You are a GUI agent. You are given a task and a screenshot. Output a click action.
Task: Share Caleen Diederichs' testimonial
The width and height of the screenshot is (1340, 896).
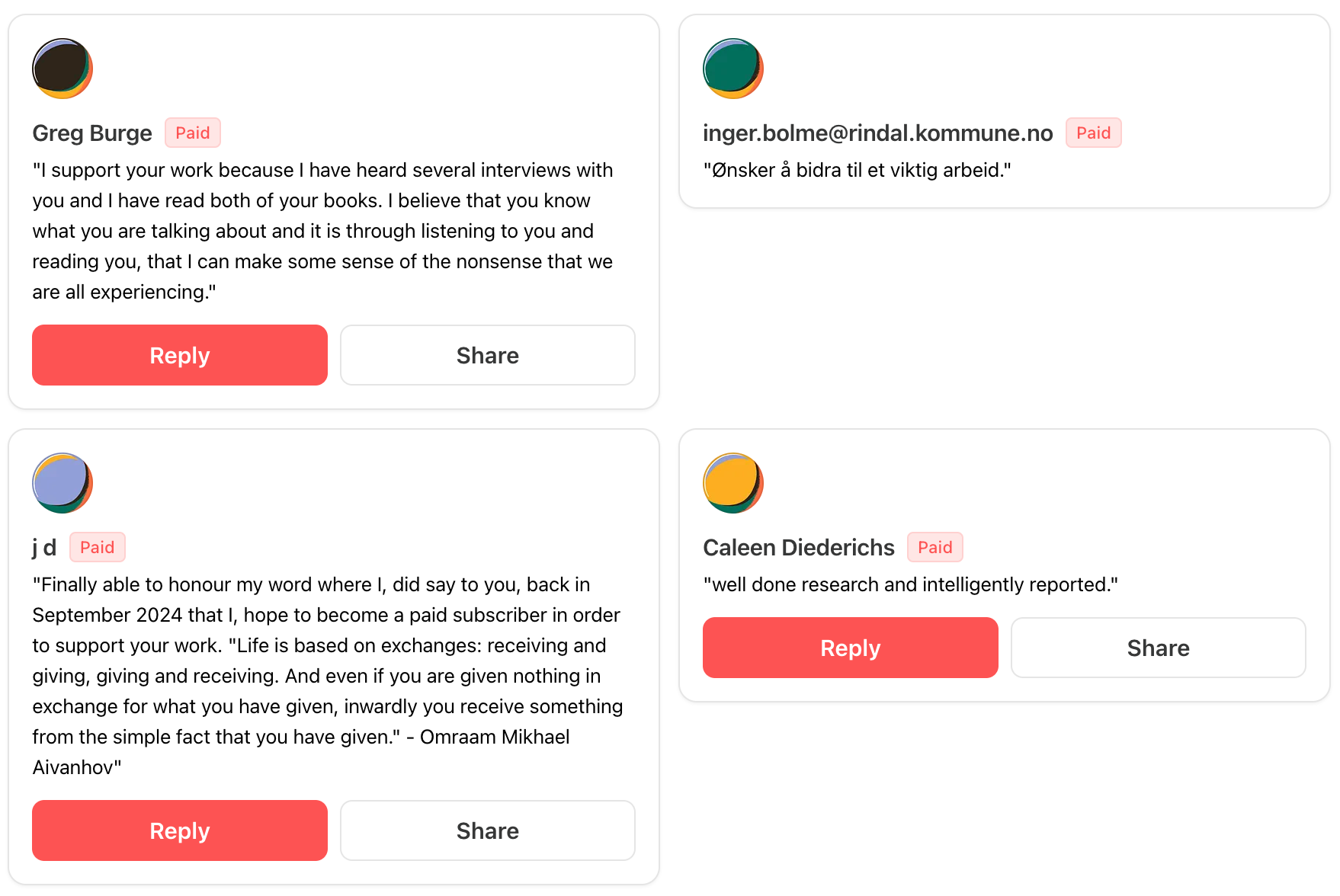pos(1159,648)
